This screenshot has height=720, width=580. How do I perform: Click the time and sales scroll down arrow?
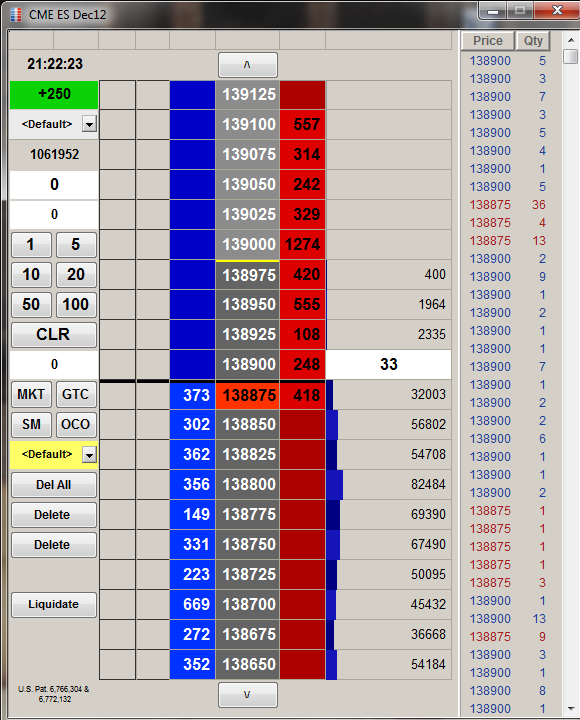click(571, 709)
